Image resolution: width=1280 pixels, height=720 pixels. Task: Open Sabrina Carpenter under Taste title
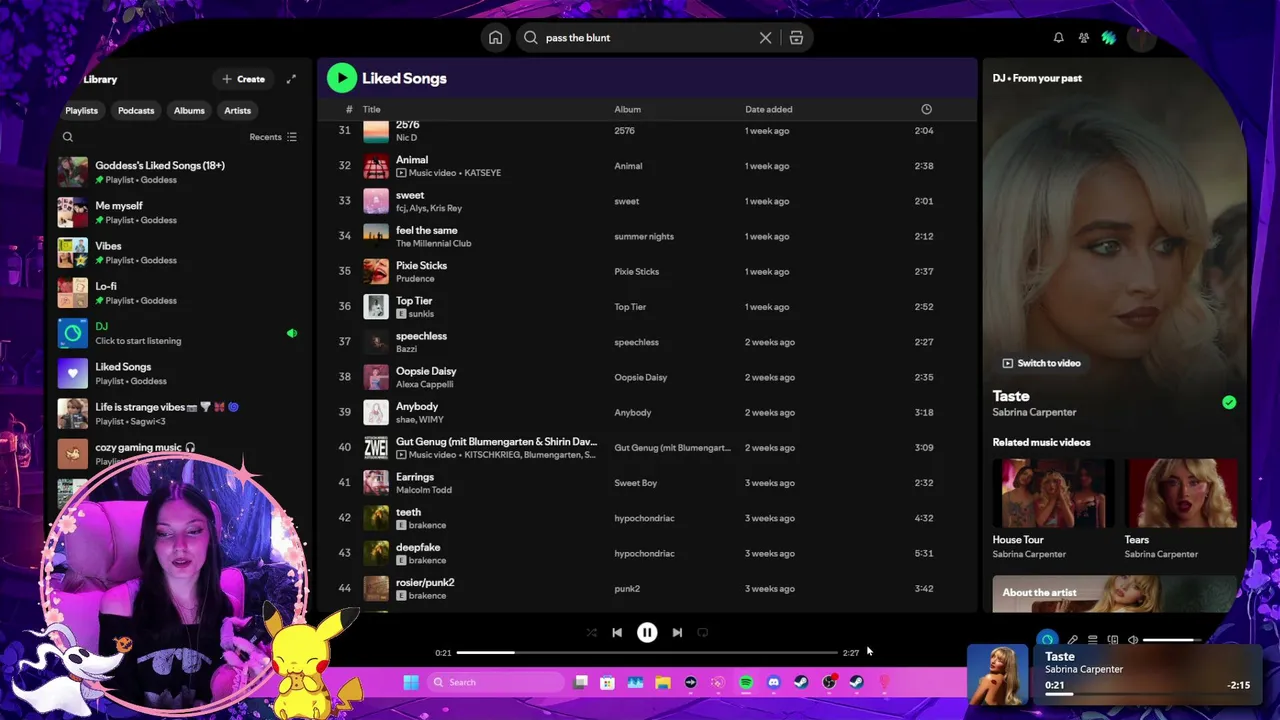point(1034,412)
